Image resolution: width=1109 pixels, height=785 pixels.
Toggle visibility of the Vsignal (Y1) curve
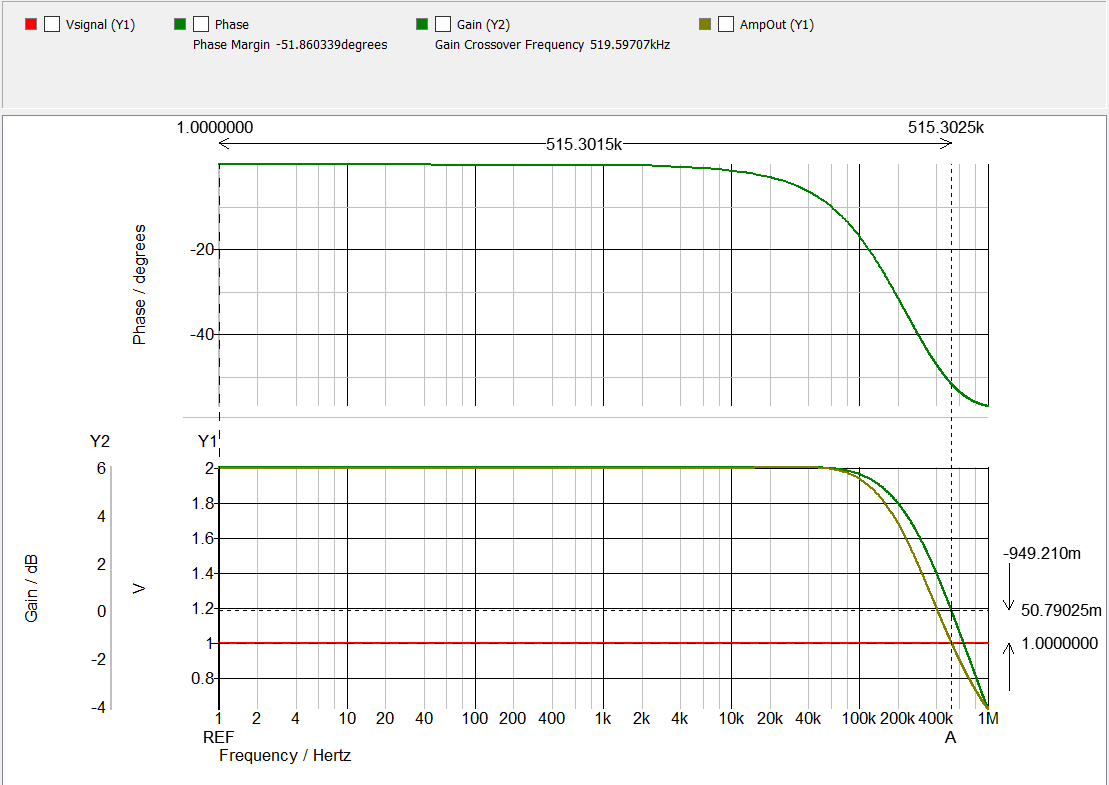[x=51, y=24]
